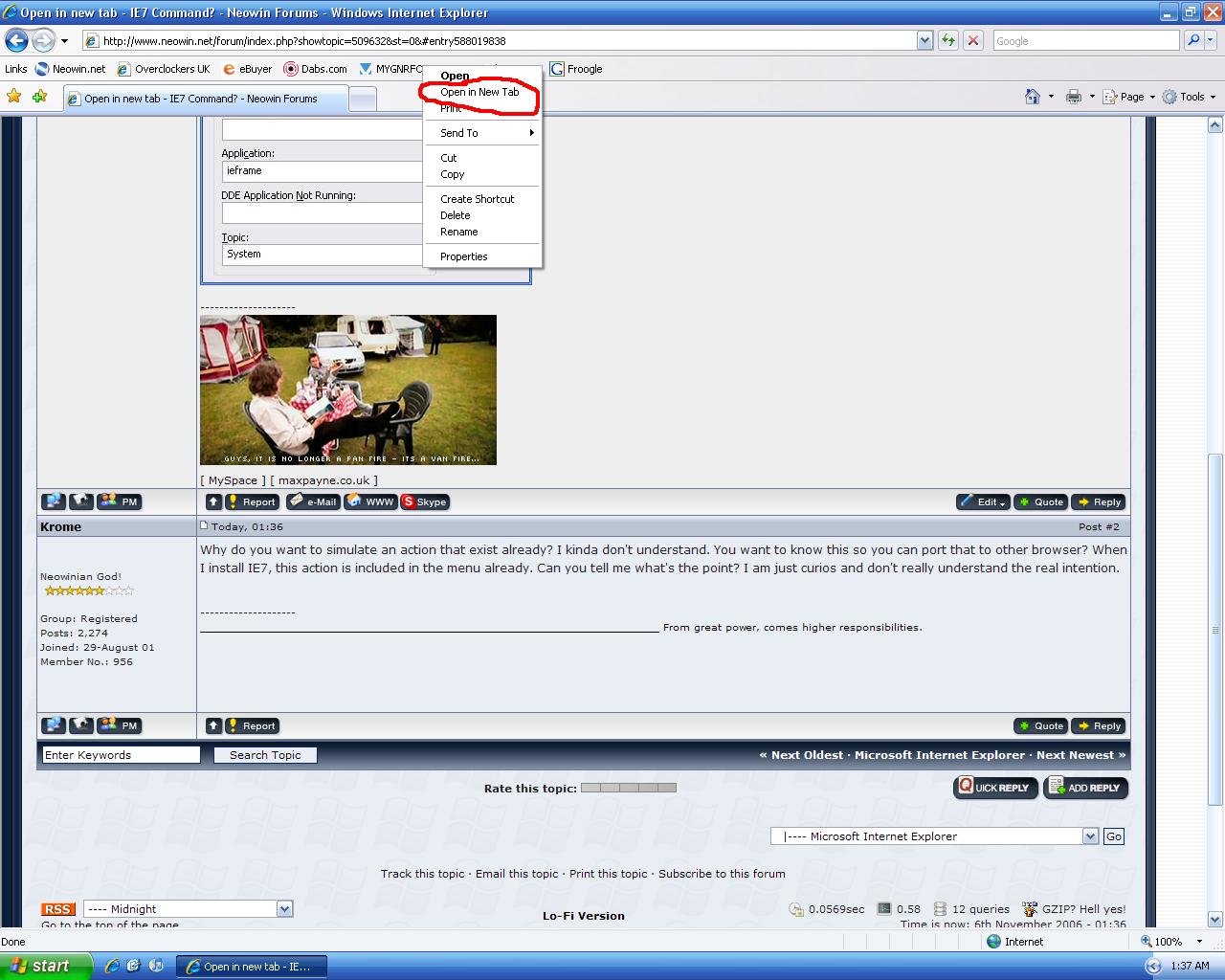Select Rename in the context menu
Screen dimensions: 1225x980
tap(458, 232)
